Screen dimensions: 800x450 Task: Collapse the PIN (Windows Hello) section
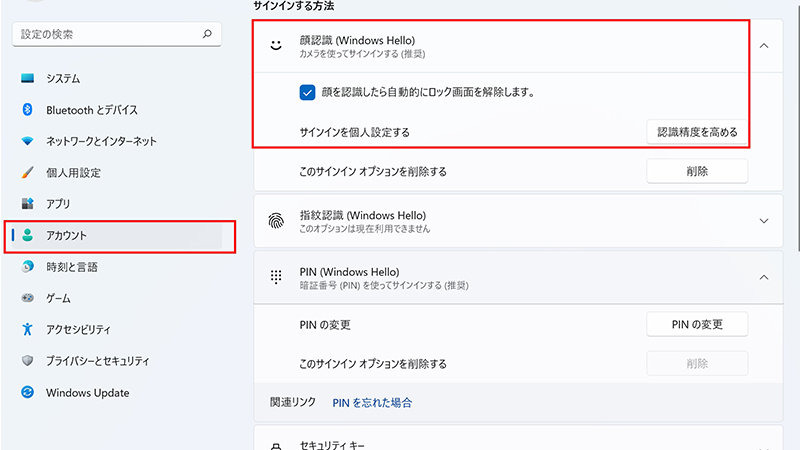tap(764, 278)
